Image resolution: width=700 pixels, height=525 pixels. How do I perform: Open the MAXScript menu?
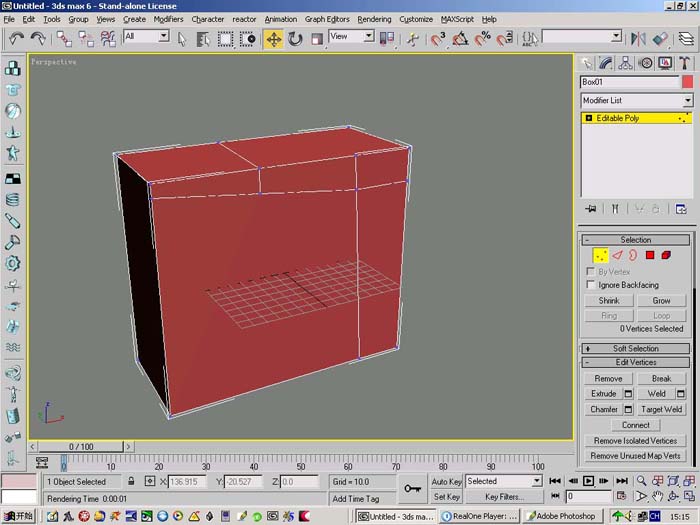457,19
